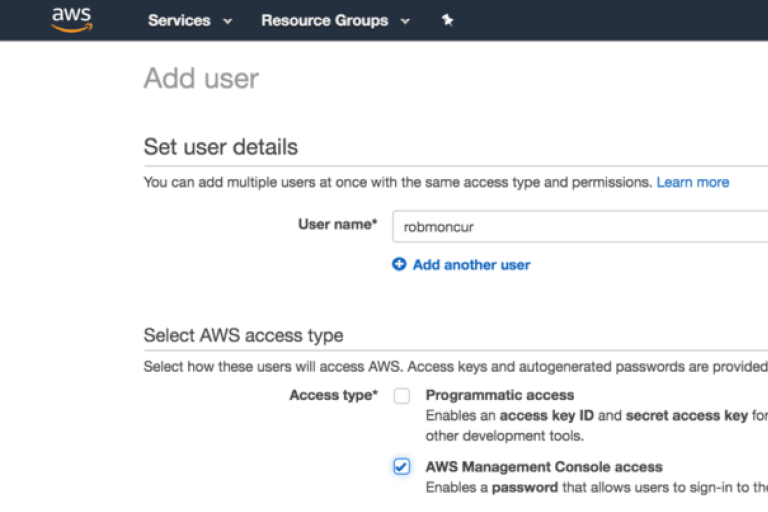Click the Set user details heading
768x512 pixels.
pyautogui.click(x=220, y=147)
